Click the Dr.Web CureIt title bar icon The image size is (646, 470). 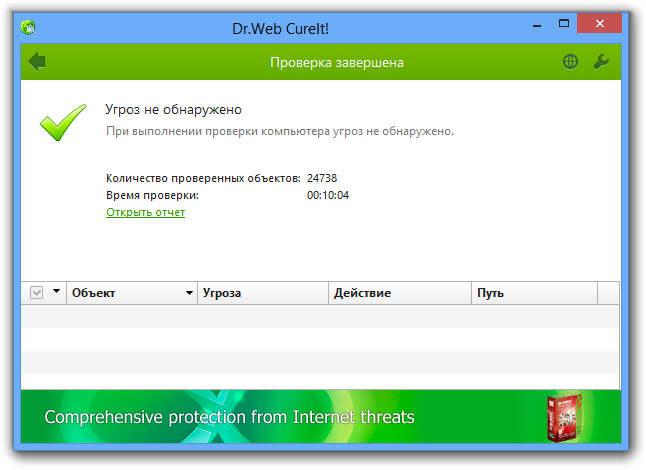[29, 28]
